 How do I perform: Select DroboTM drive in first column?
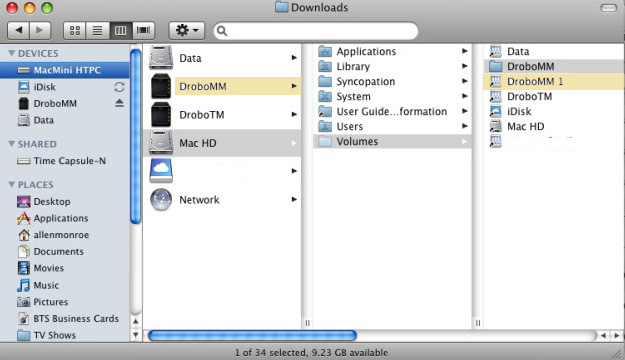coord(222,115)
